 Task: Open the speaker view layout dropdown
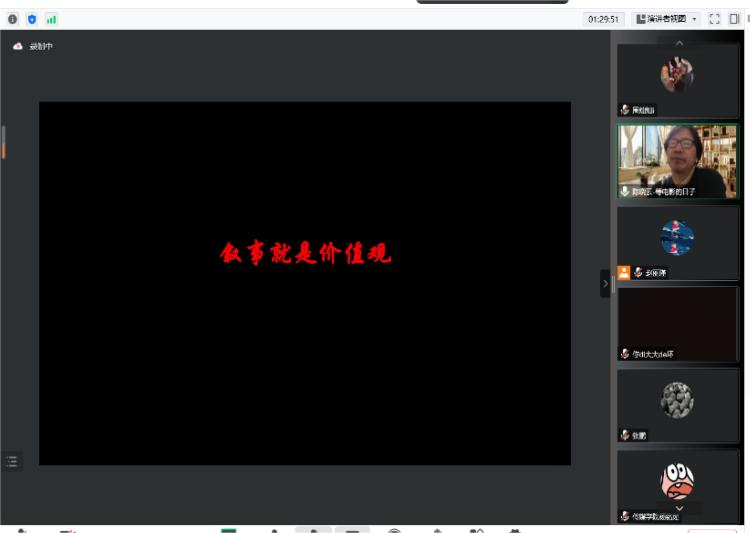tap(667, 19)
